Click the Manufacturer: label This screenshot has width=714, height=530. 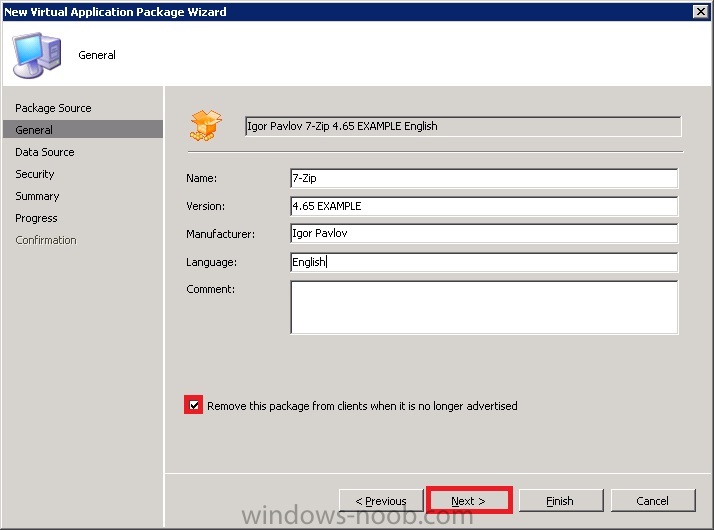pyautogui.click(x=220, y=234)
